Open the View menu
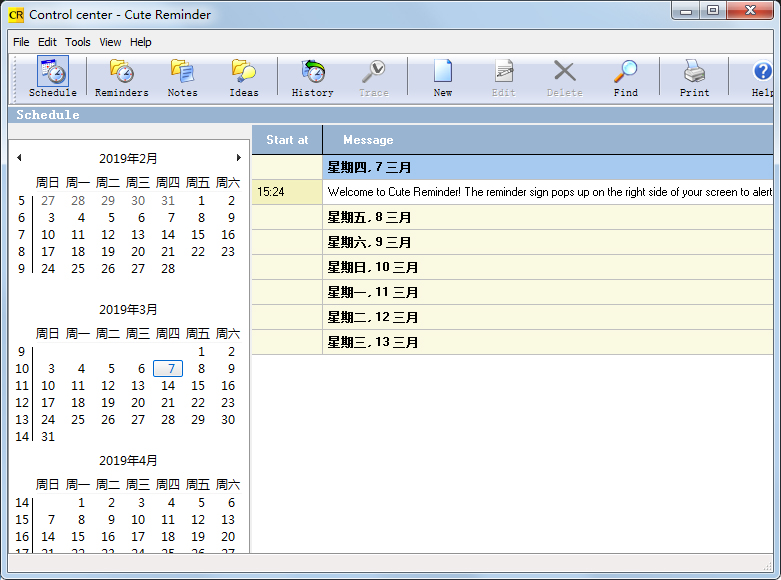 click(x=110, y=42)
